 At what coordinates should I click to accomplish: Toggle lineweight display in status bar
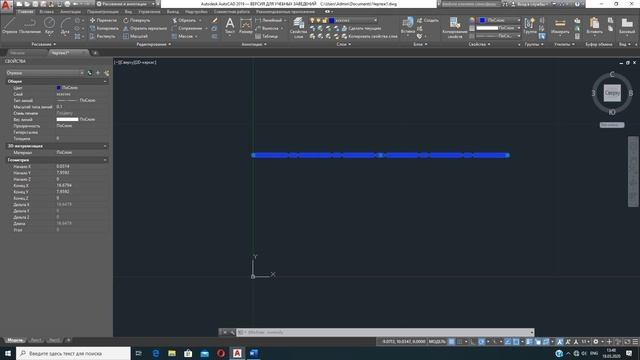pos(529,342)
